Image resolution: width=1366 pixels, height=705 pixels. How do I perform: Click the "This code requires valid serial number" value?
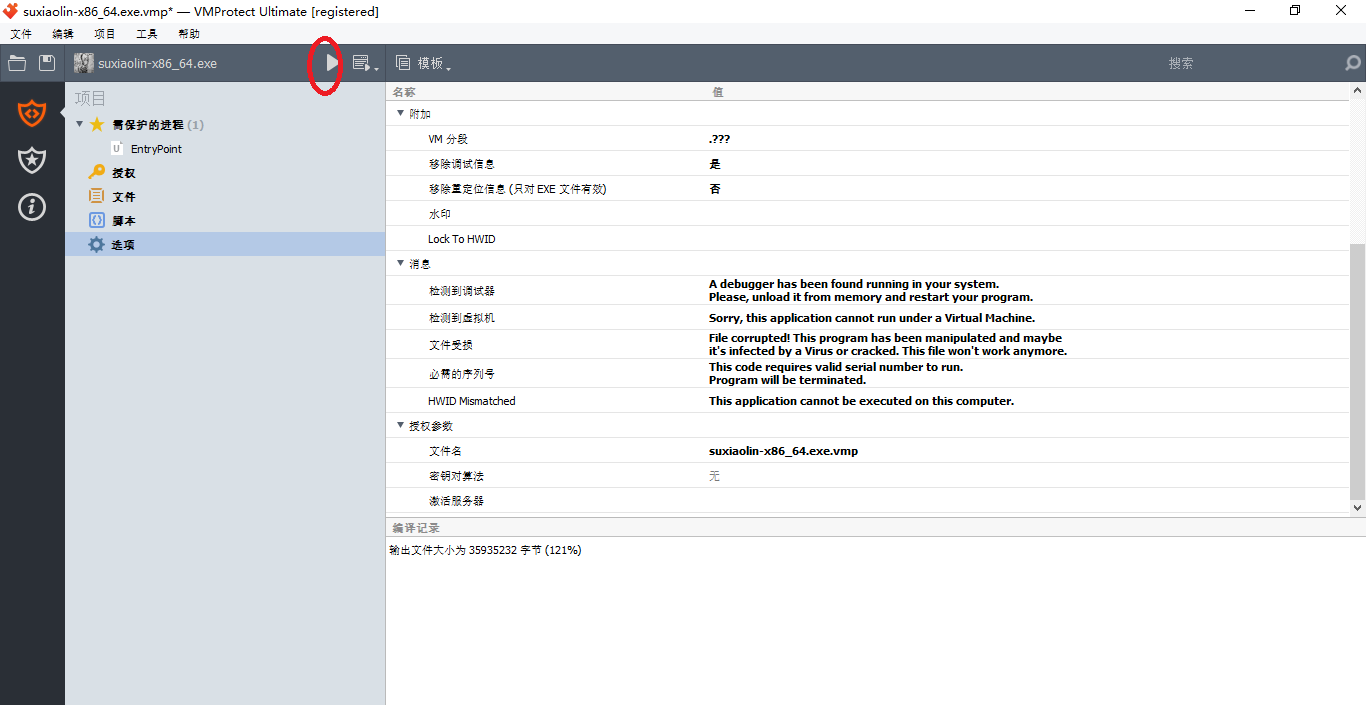(x=836, y=373)
